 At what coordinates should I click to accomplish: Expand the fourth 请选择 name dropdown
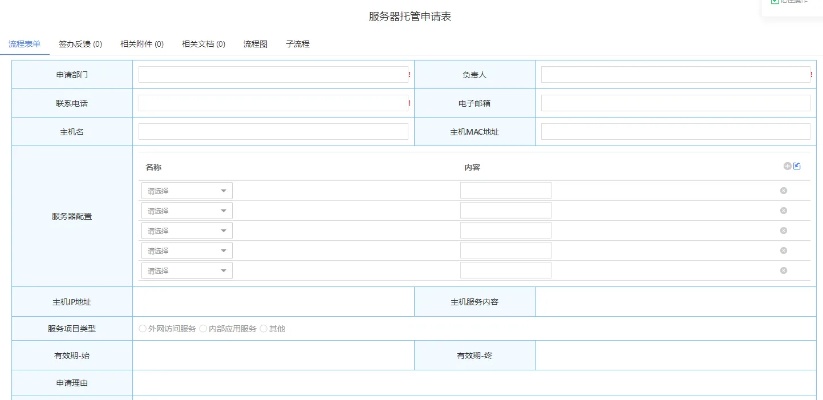point(187,250)
